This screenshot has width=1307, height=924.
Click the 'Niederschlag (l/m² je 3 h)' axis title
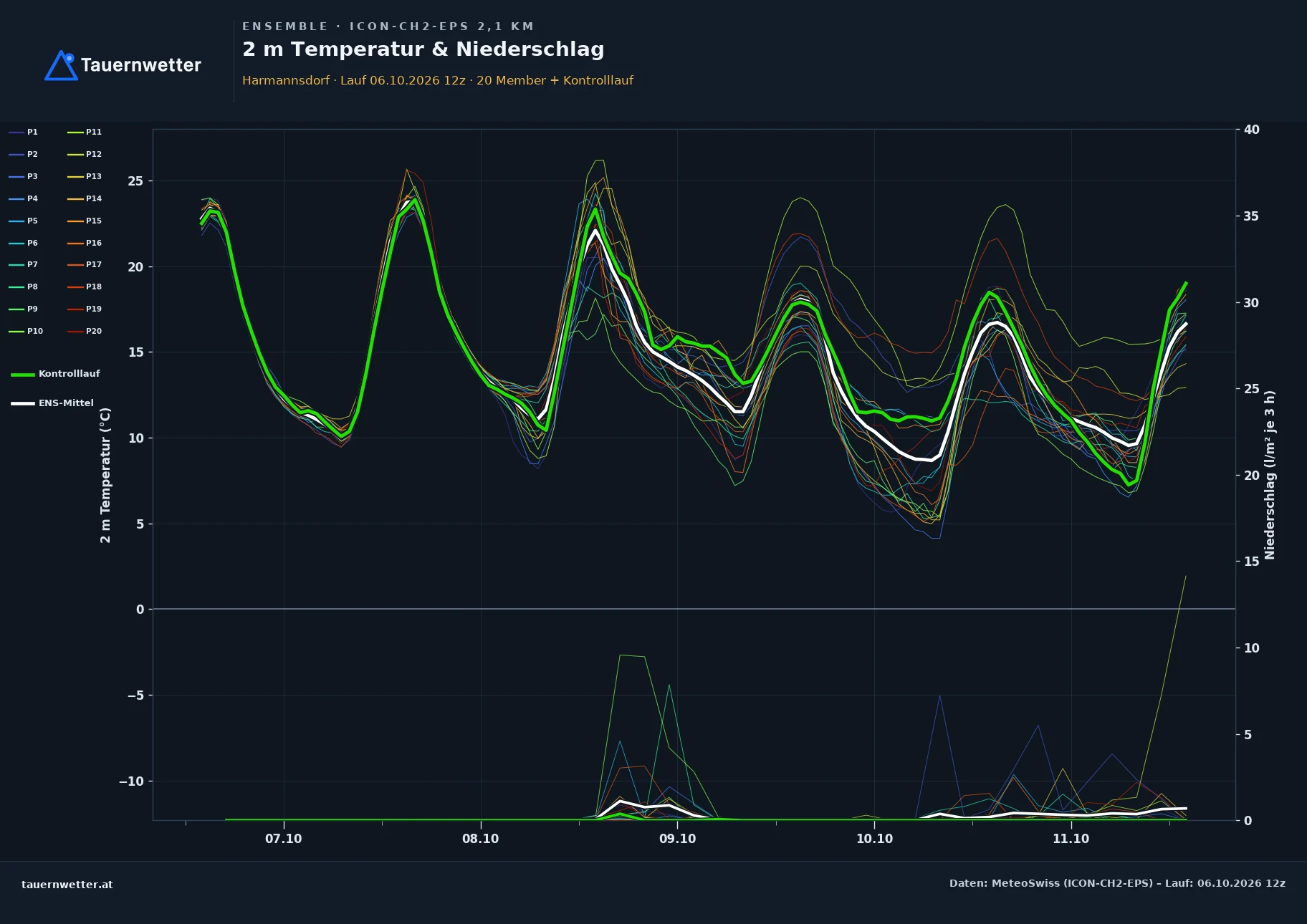(1270, 475)
